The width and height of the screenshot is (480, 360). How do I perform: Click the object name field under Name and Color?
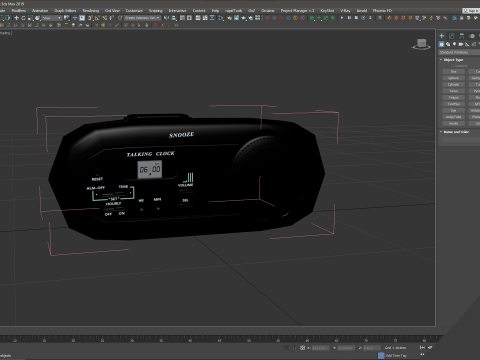[x=461, y=140]
